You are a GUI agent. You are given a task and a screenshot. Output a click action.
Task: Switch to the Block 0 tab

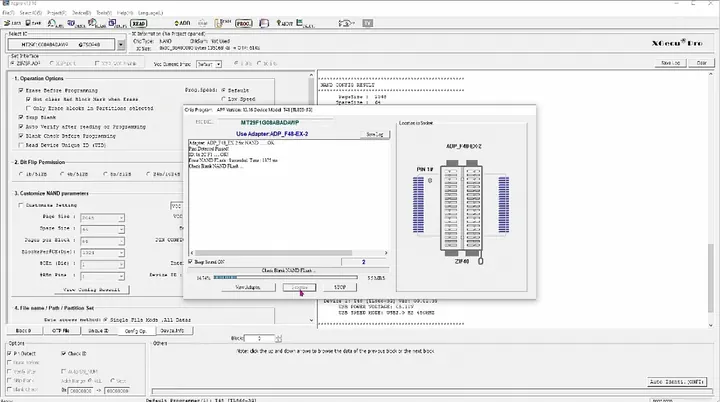(x=23, y=331)
